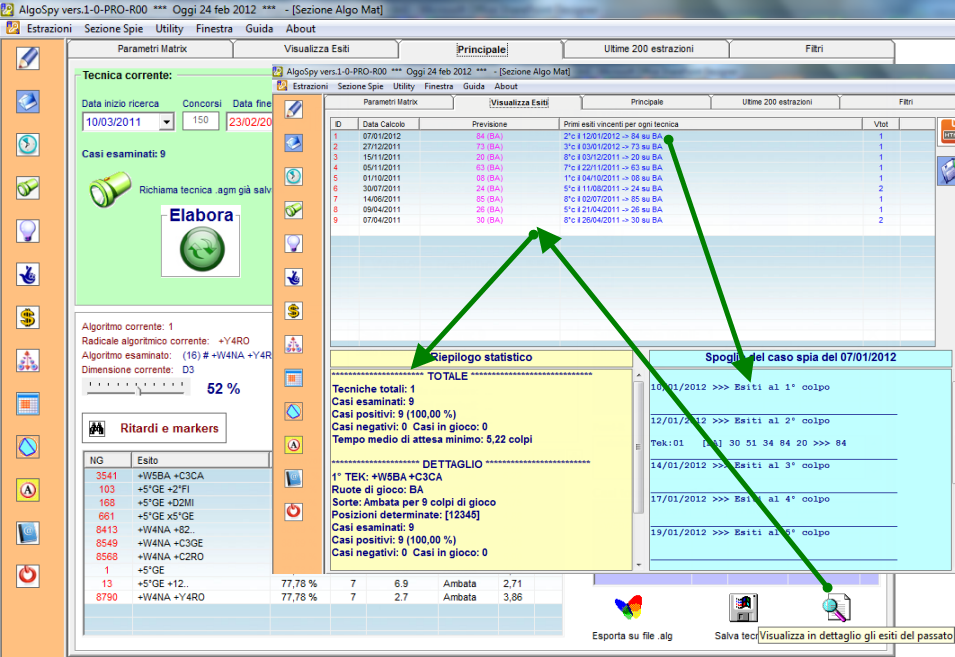The height and width of the screenshot is (657, 955).
Task: Select the green flashlight icon in the outer sidebar
Action: tap(28, 188)
